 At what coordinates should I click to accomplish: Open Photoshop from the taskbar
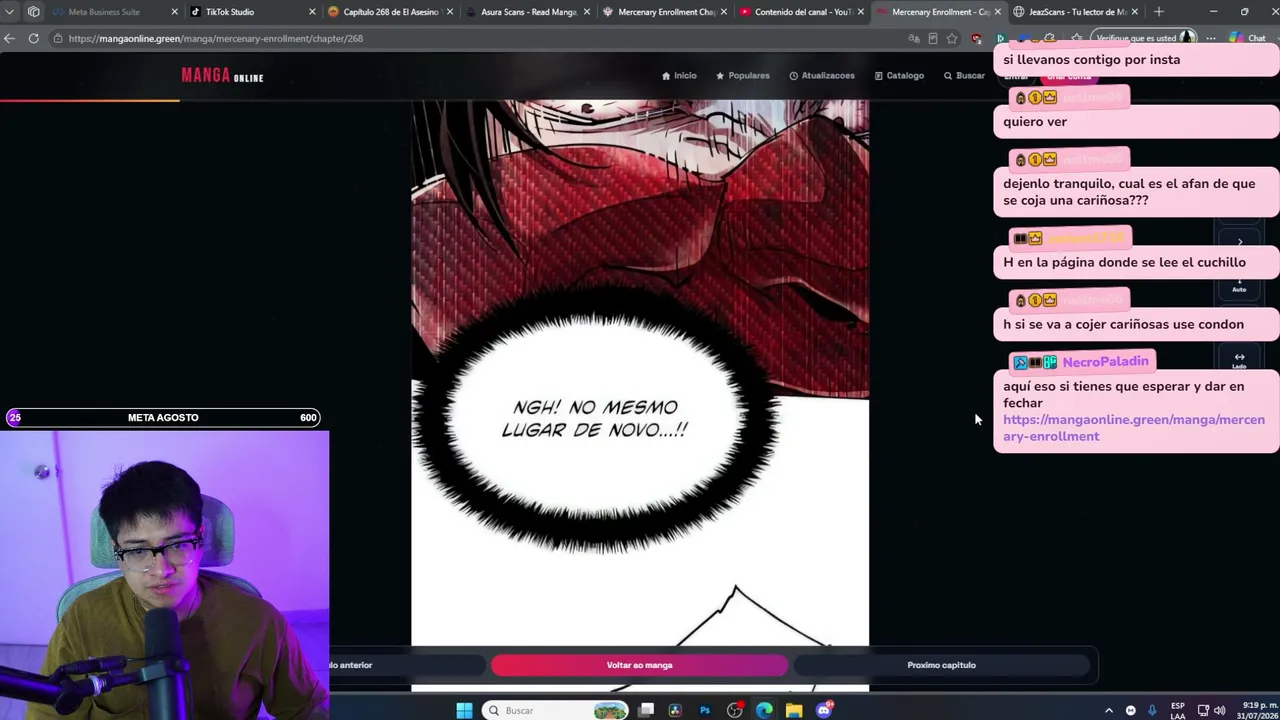(705, 710)
